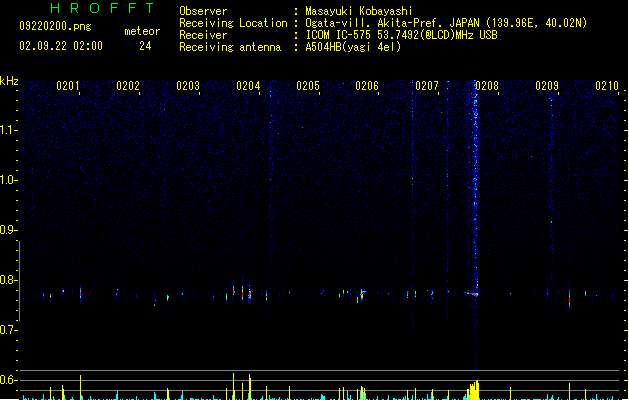Viewport: 629px width, 400px height.
Task: Click the 'meteor' count label
Action: tap(142, 31)
